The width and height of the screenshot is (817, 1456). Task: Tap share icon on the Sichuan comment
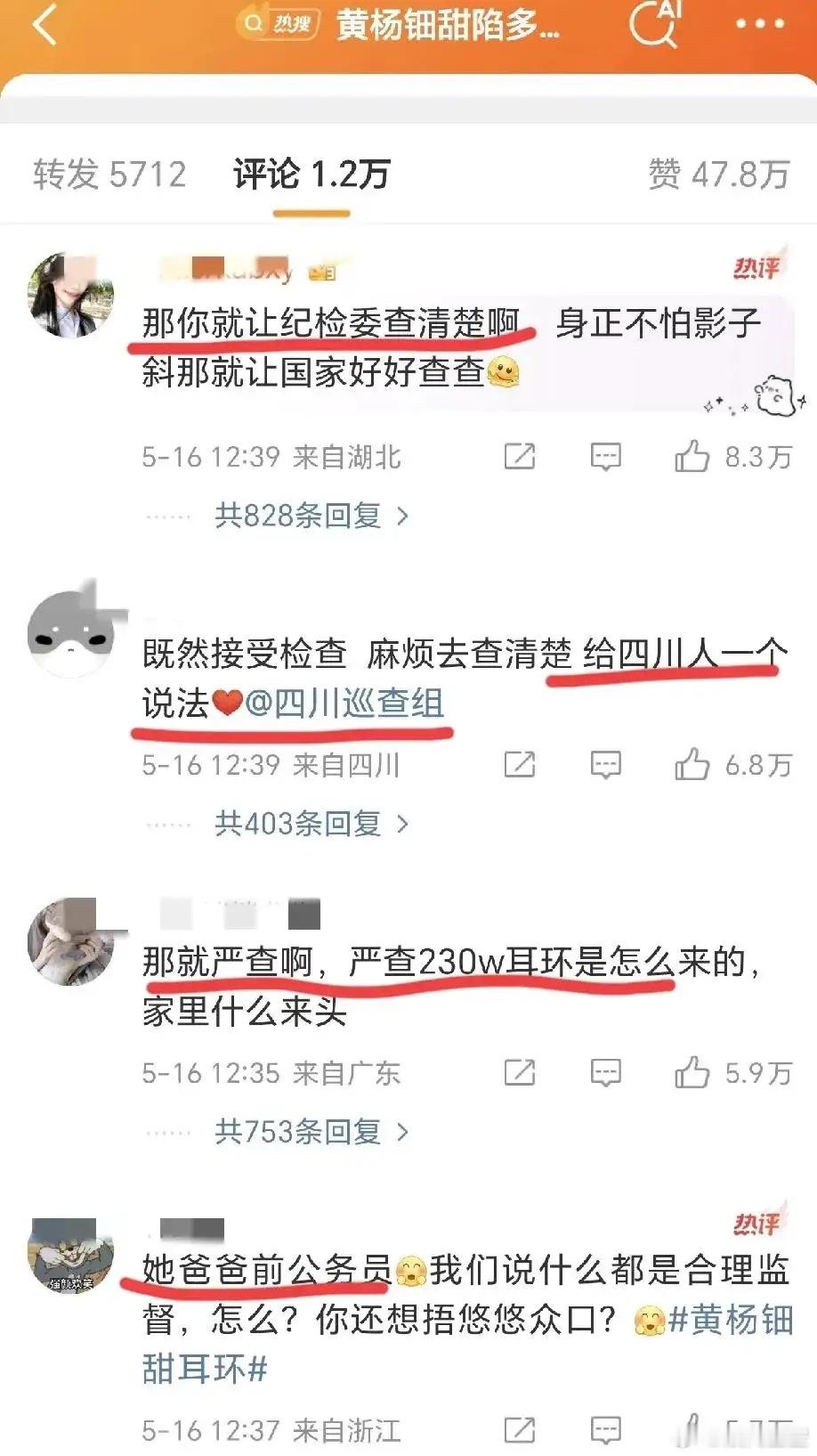520,765
